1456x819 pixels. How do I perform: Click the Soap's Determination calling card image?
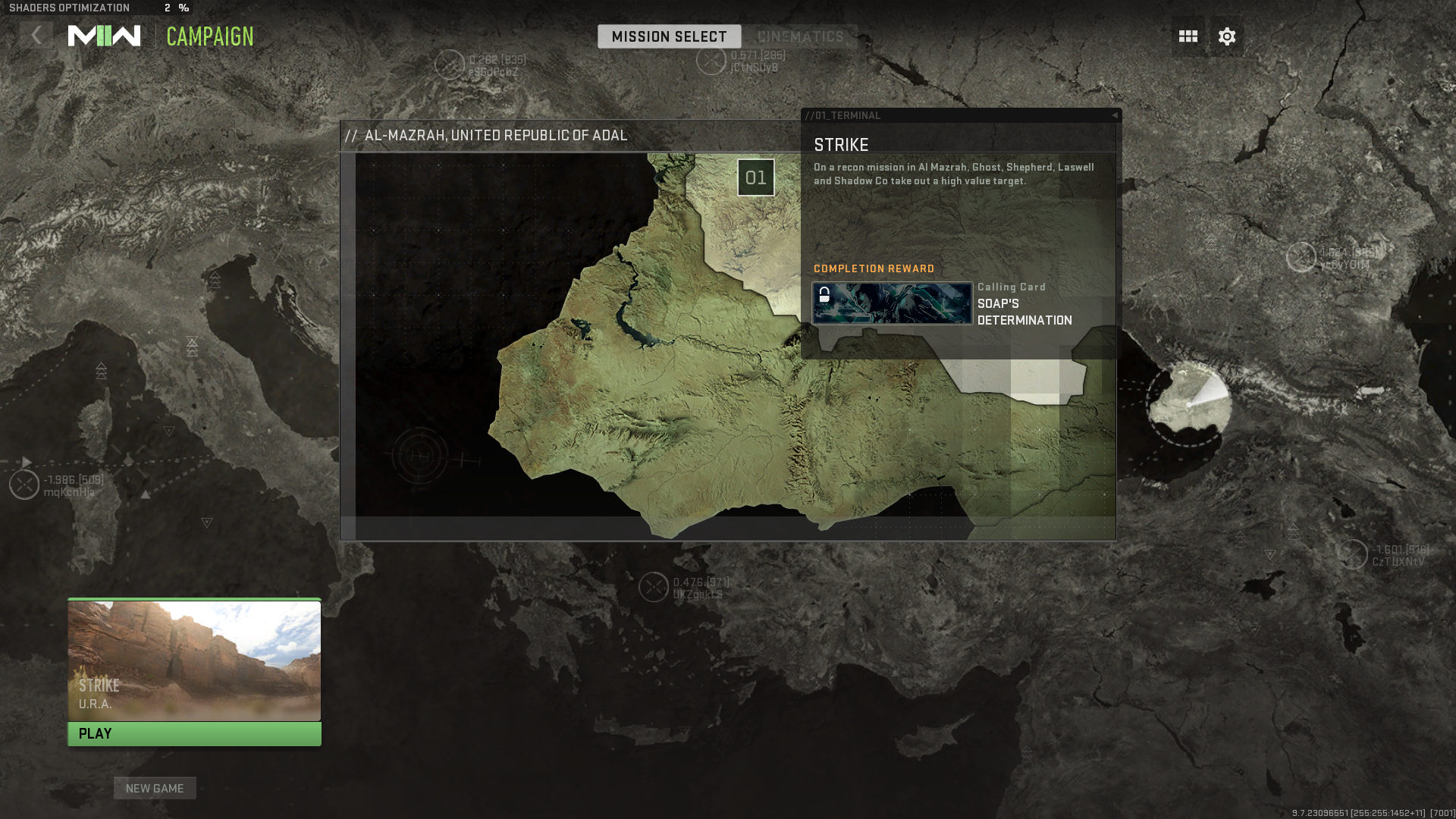(892, 303)
